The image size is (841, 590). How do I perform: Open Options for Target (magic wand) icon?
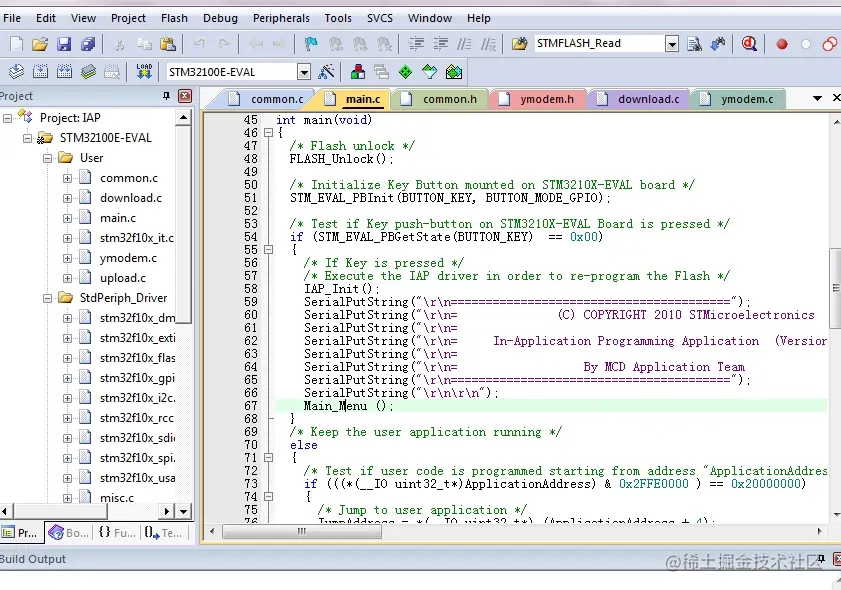tap(326, 72)
